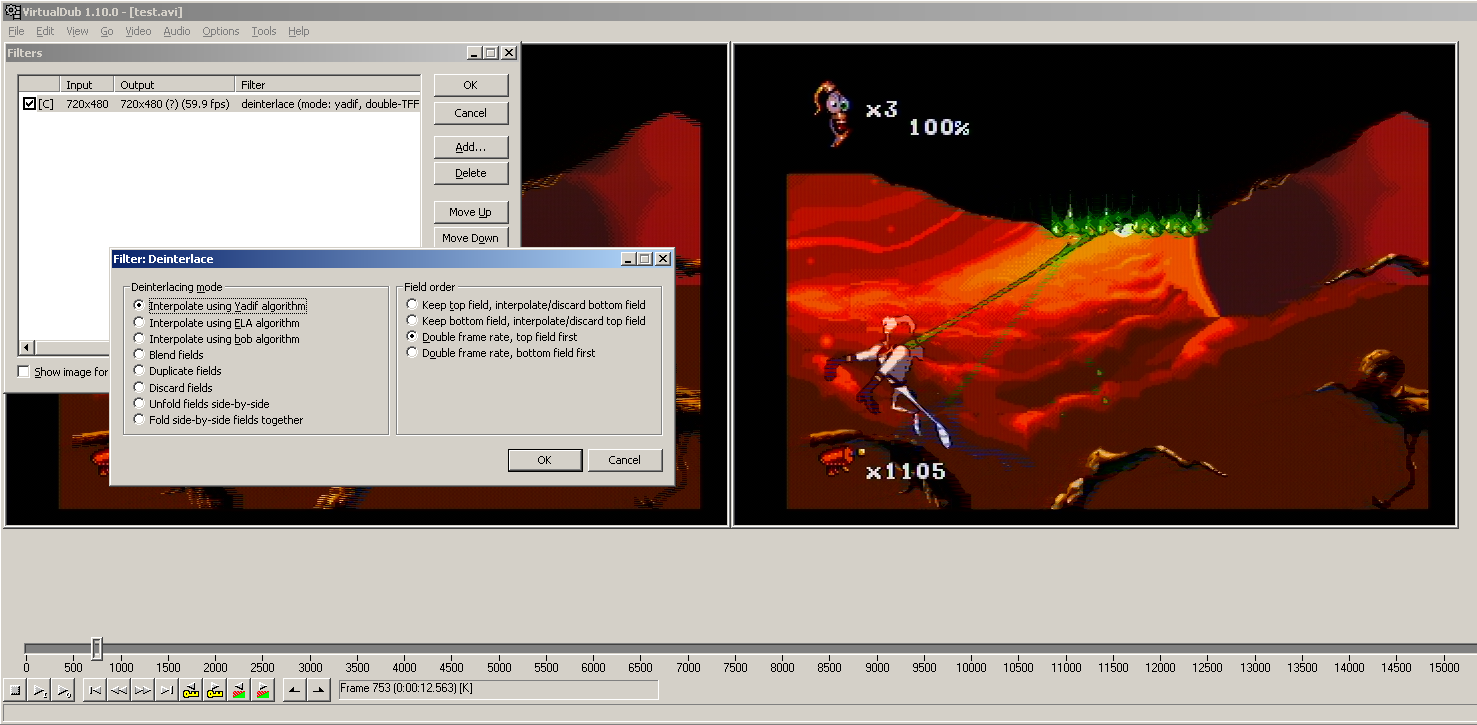
Task: Open the Edit menu
Action: [x=45, y=31]
